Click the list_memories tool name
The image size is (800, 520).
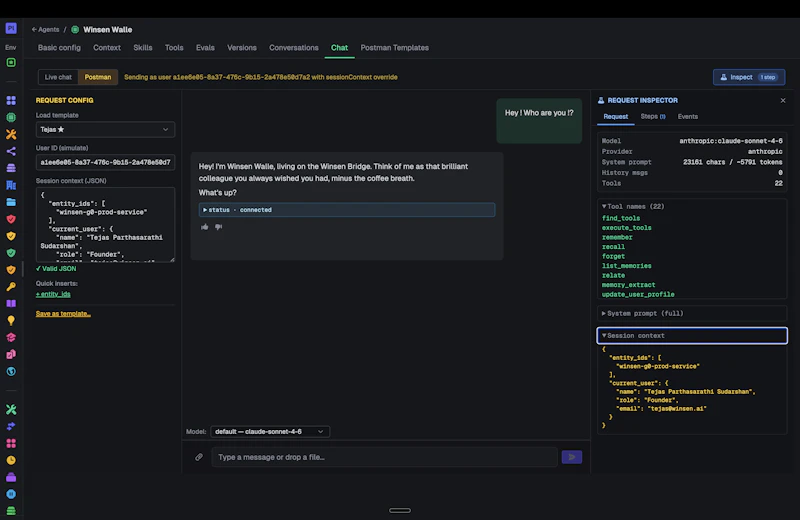[627, 266]
